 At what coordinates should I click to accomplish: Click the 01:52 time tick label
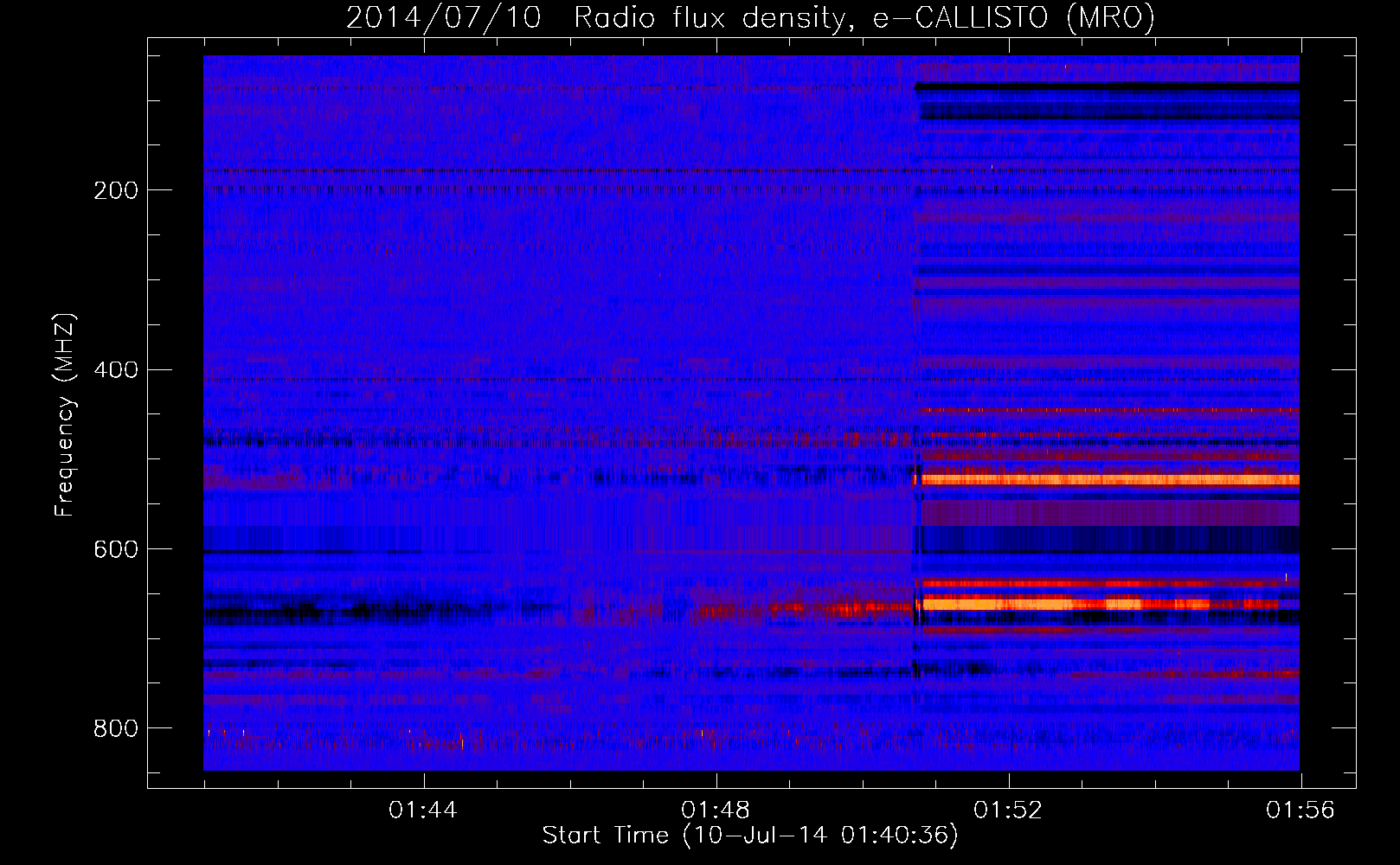1008,811
